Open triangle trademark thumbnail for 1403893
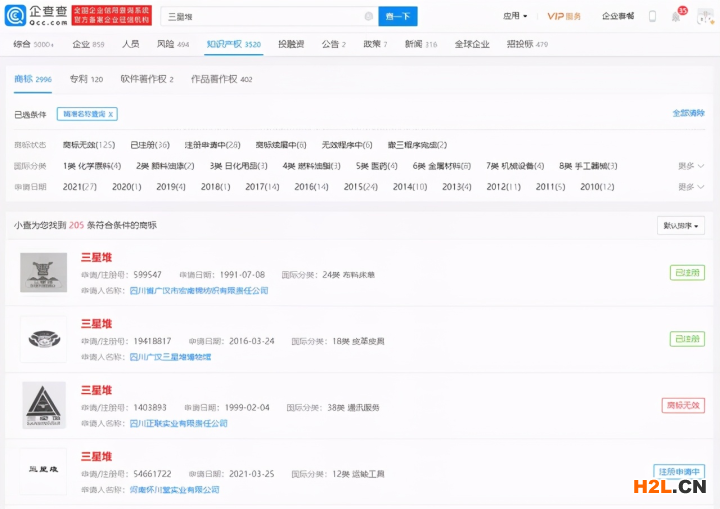This screenshot has width=720, height=509. pos(44,405)
